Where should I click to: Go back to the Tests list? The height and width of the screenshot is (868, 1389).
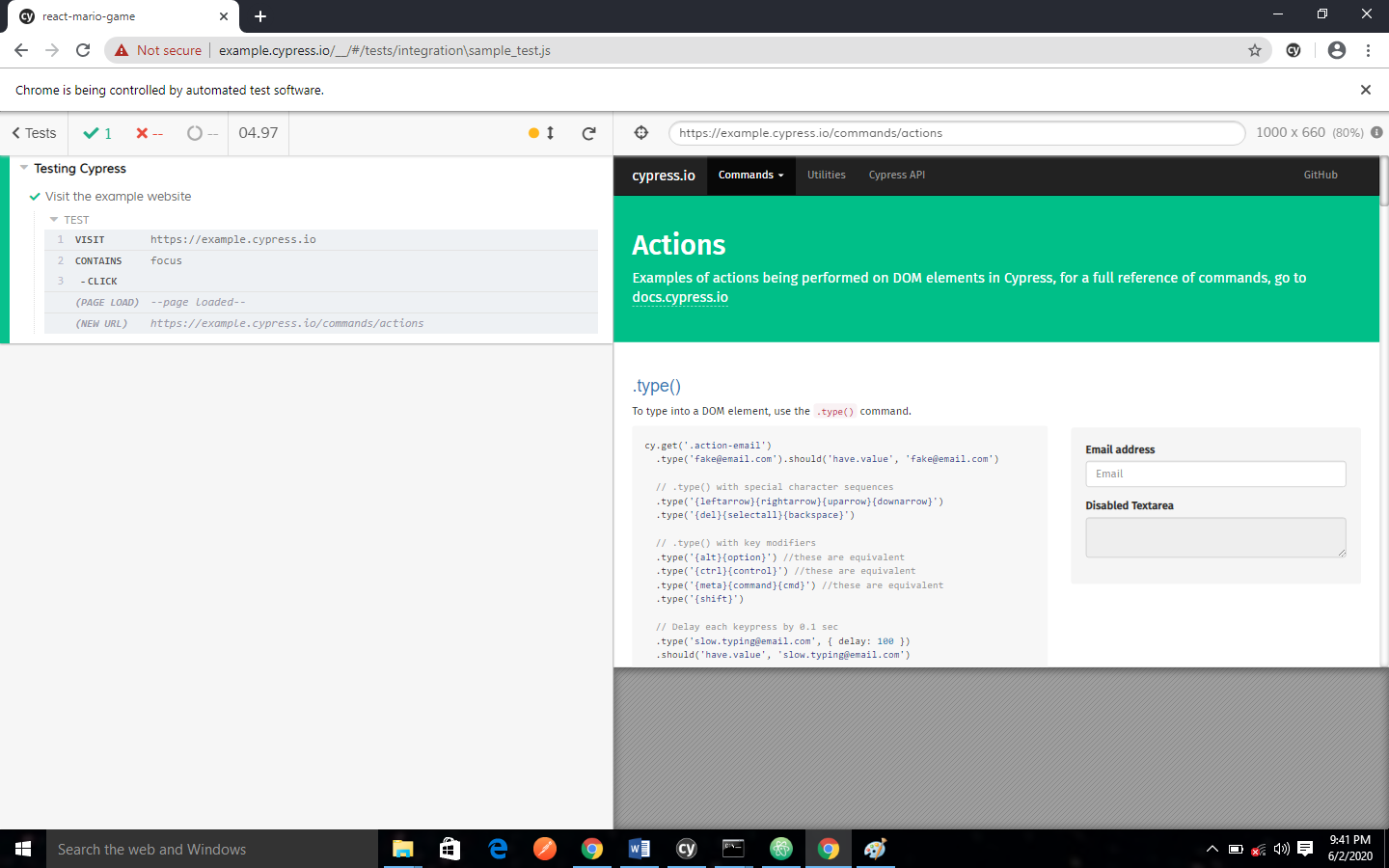tap(34, 133)
